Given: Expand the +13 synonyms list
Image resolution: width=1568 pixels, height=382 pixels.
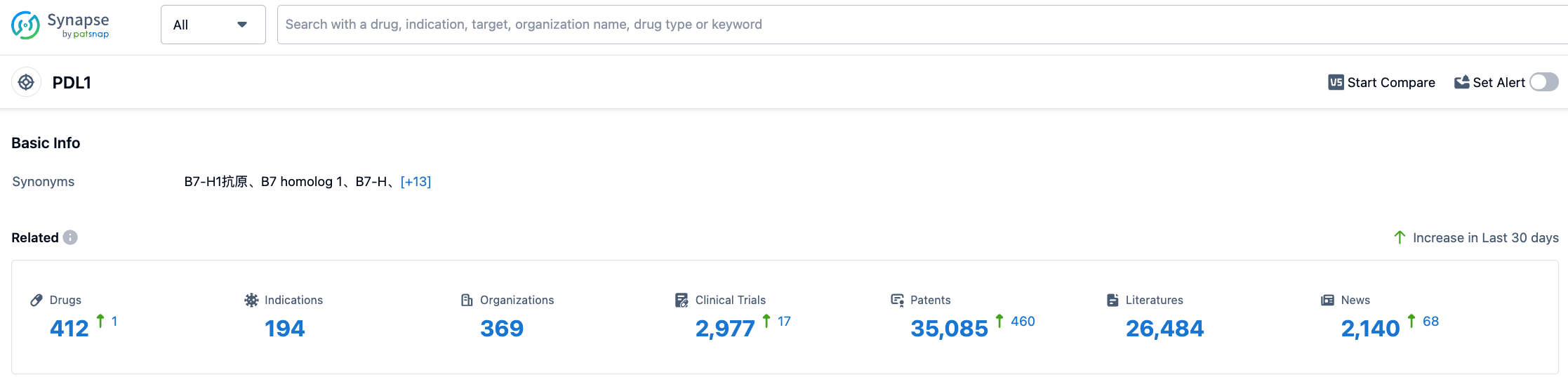Looking at the screenshot, I should pyautogui.click(x=416, y=182).
